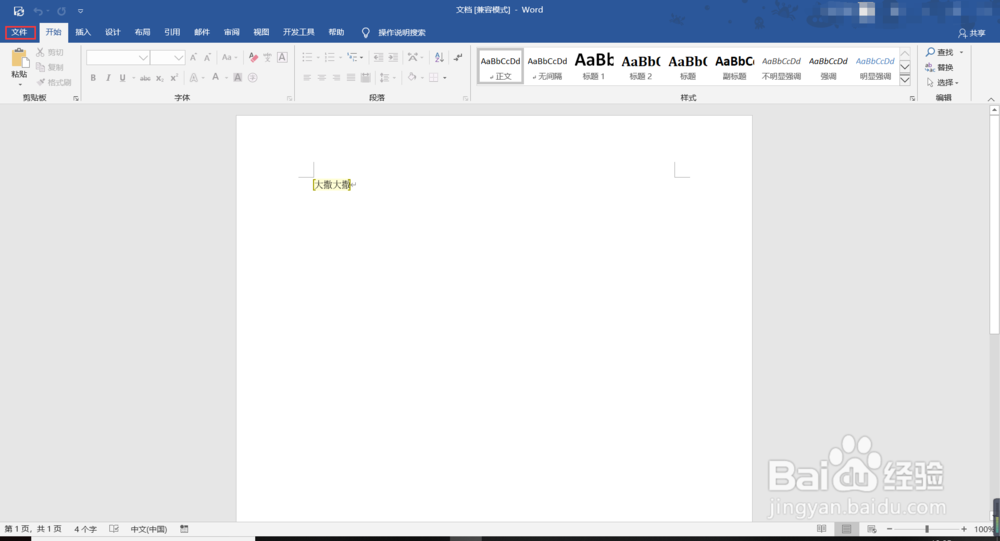This screenshot has height=541, width=1000.
Task: Click the superscript x² icon
Action: [173, 78]
